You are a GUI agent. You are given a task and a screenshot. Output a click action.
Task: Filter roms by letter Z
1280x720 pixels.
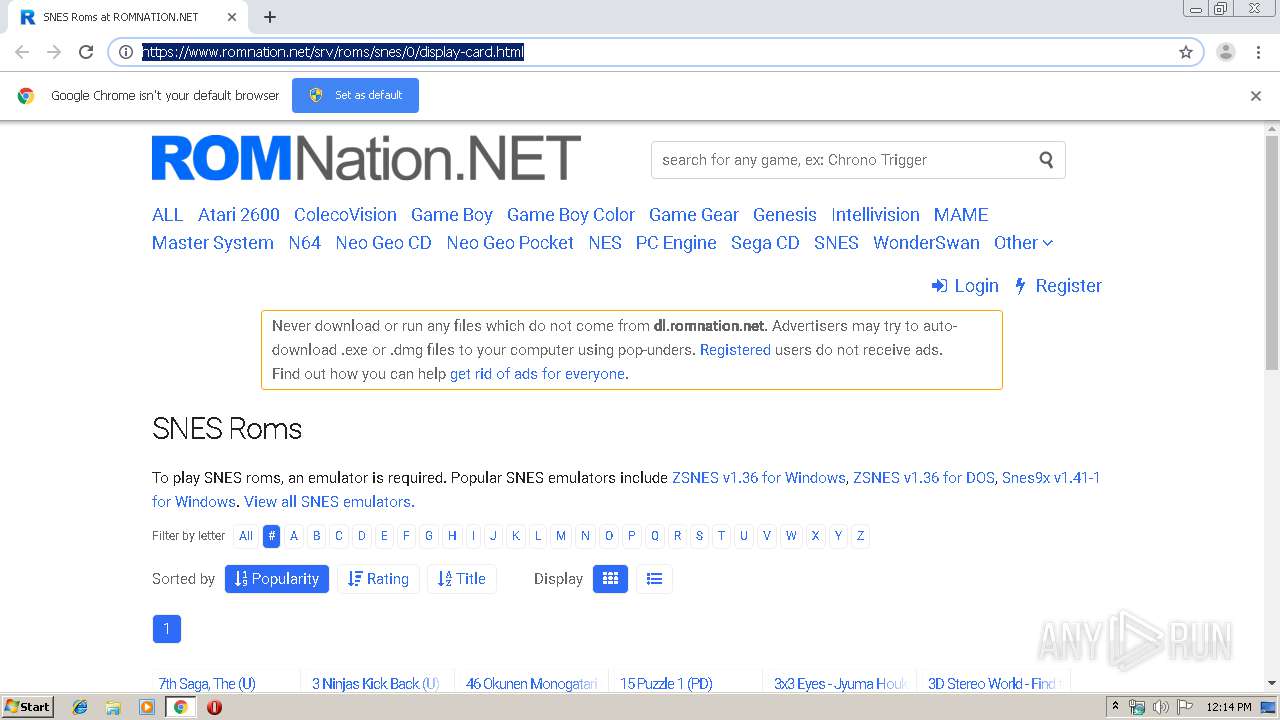click(x=860, y=536)
